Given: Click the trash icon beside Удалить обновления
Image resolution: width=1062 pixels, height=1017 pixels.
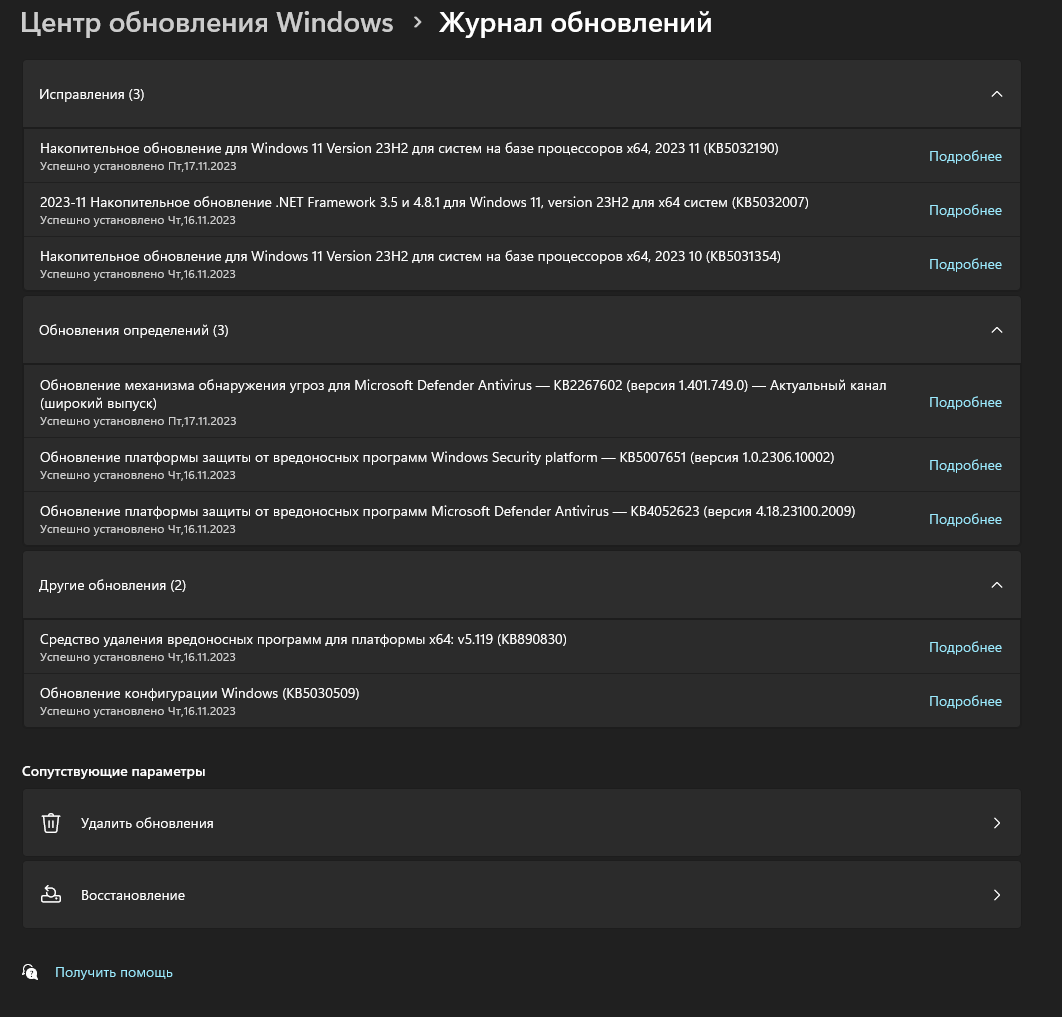Looking at the screenshot, I should click(51, 823).
